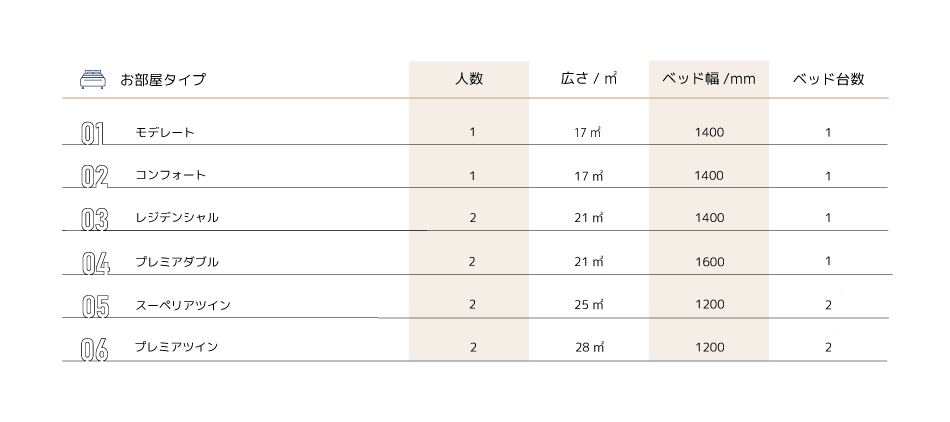Click the 28 ㎡ room size value

pyautogui.click(x=589, y=348)
